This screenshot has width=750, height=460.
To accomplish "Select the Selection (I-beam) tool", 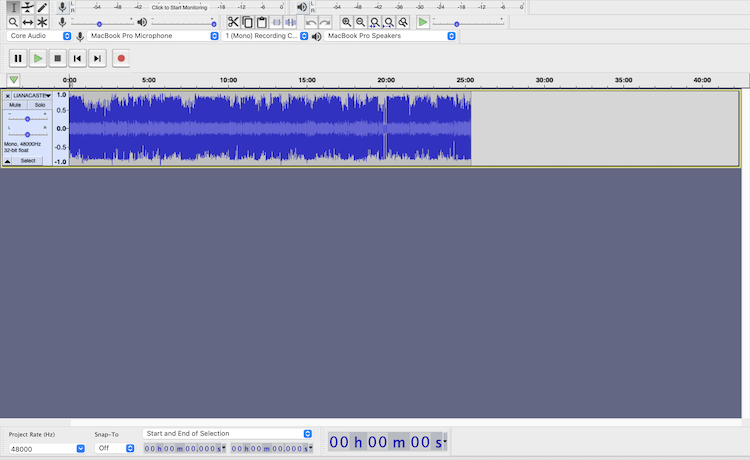I will point(13,7).
